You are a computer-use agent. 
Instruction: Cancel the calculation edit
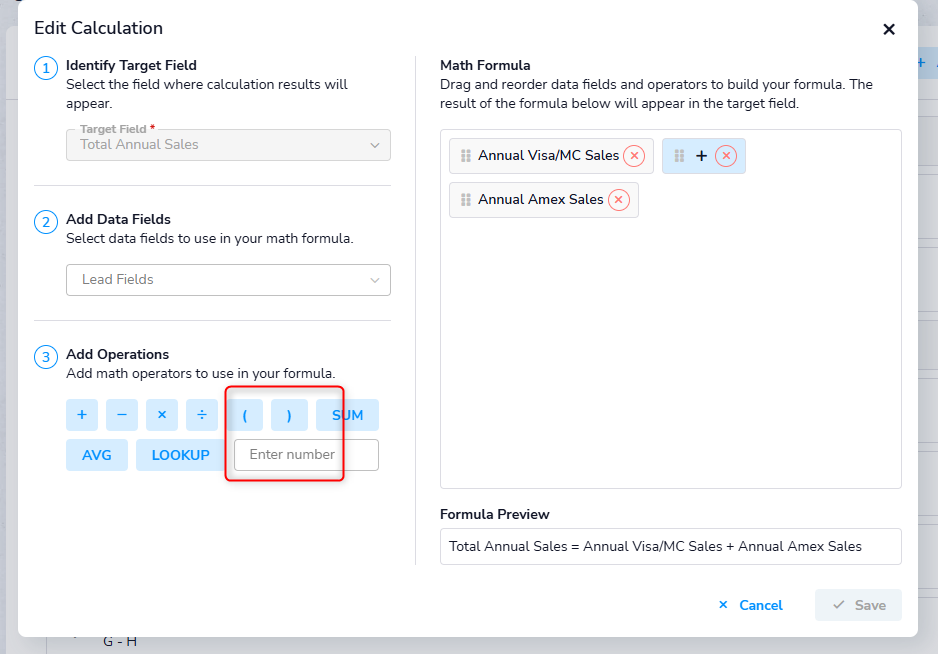(751, 605)
